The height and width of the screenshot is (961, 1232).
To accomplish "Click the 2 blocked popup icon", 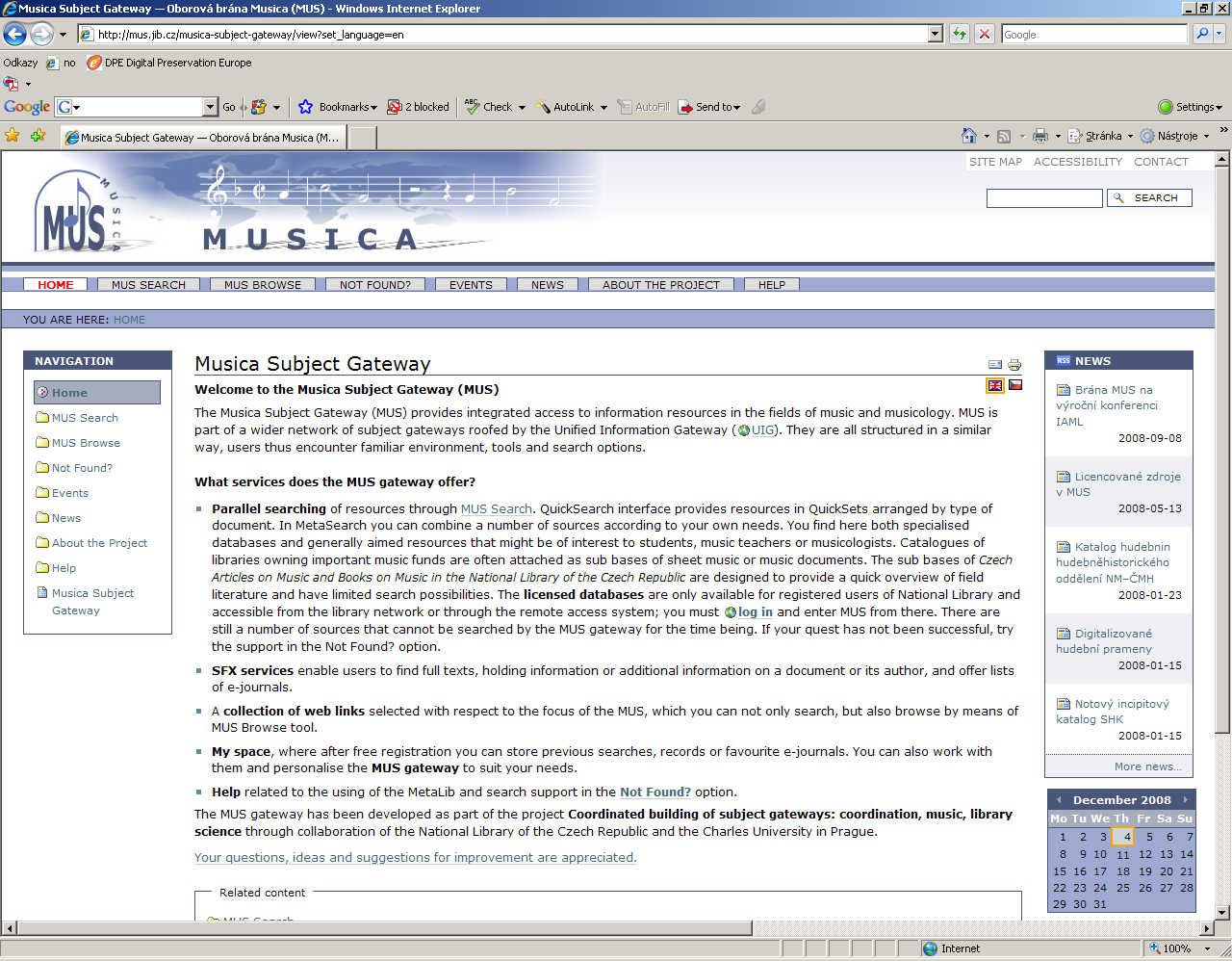I will (x=394, y=107).
